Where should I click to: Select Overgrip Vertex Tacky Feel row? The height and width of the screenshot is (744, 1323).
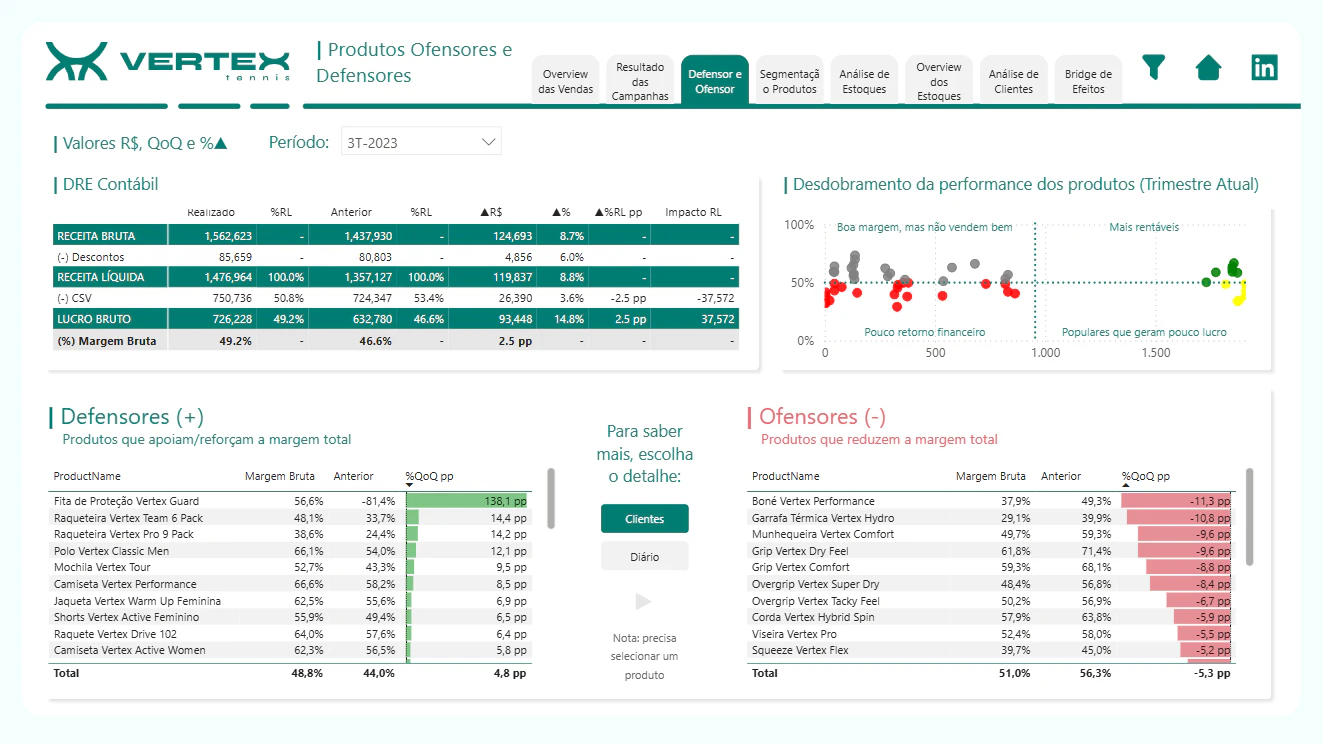click(991, 601)
